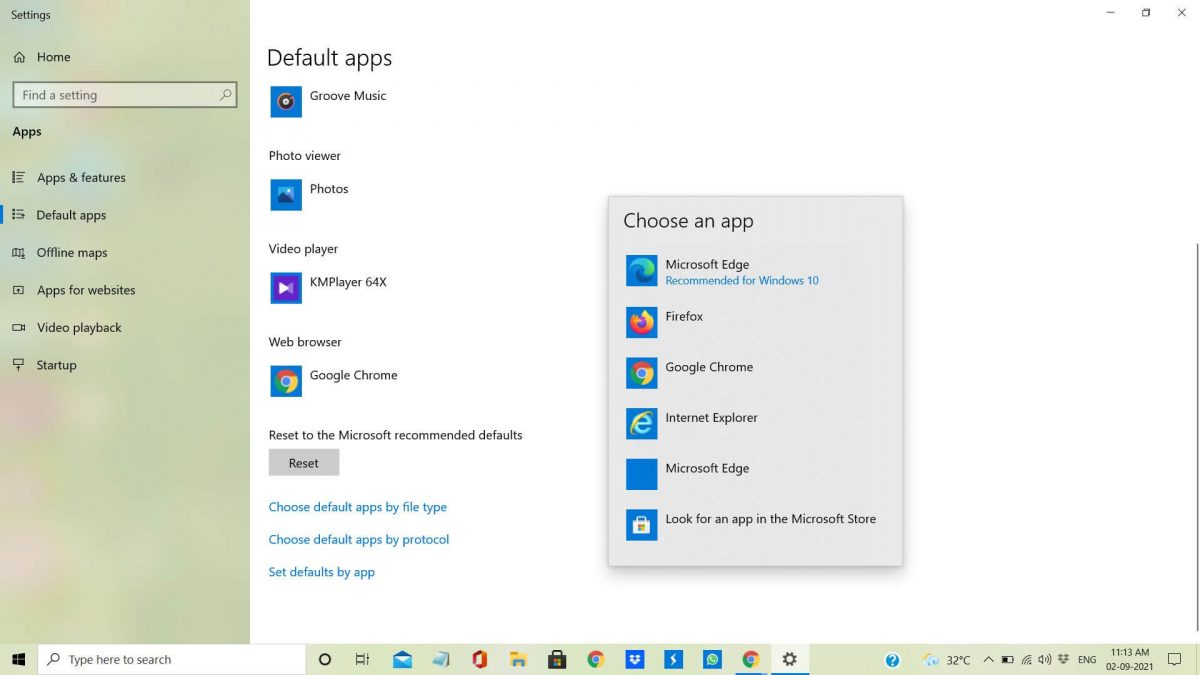This screenshot has height=675, width=1200.
Task: Navigate to Offline maps settings
Action: pyautogui.click(x=69, y=252)
